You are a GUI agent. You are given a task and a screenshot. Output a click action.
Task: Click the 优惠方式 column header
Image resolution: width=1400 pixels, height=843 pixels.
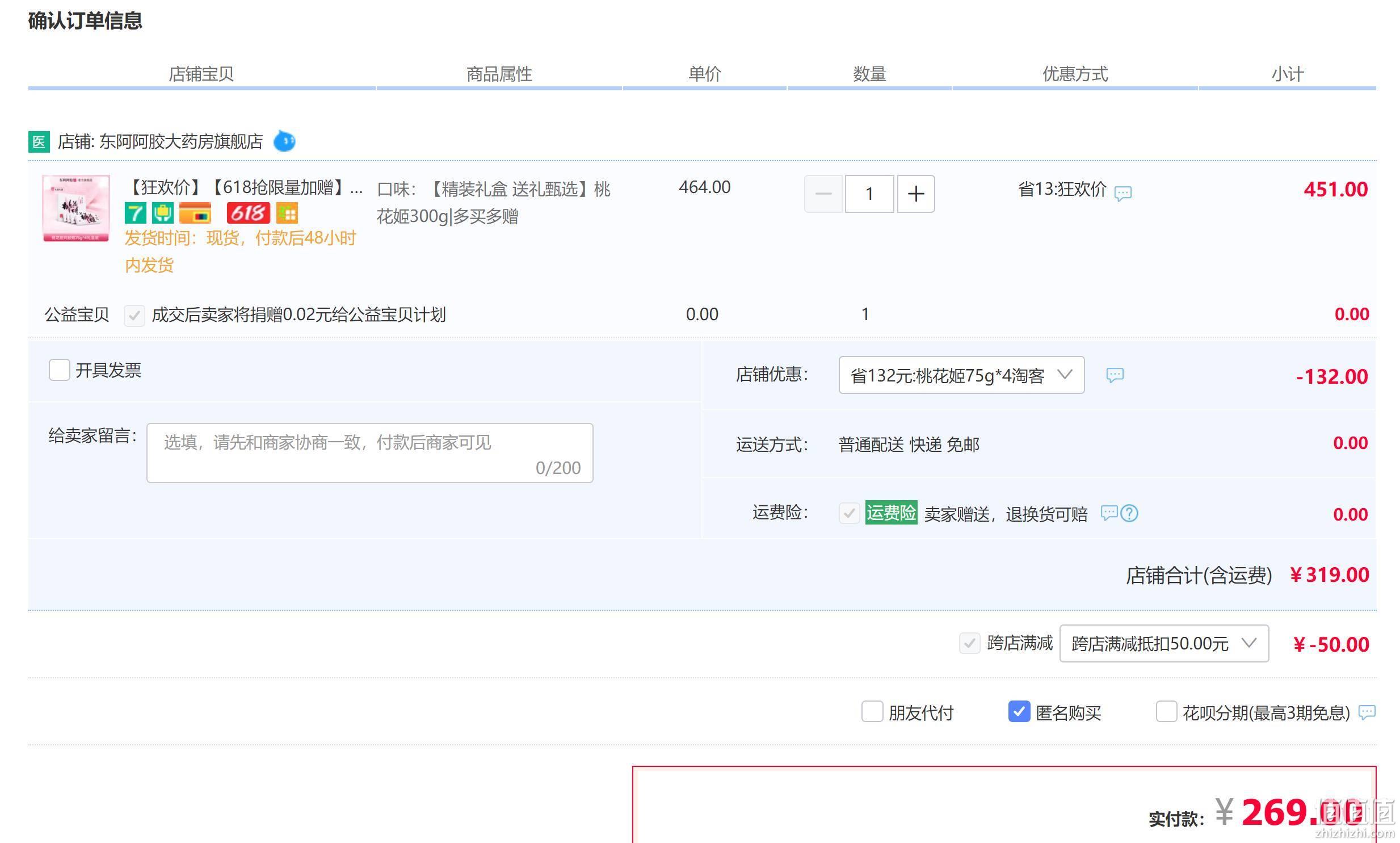1075,74
